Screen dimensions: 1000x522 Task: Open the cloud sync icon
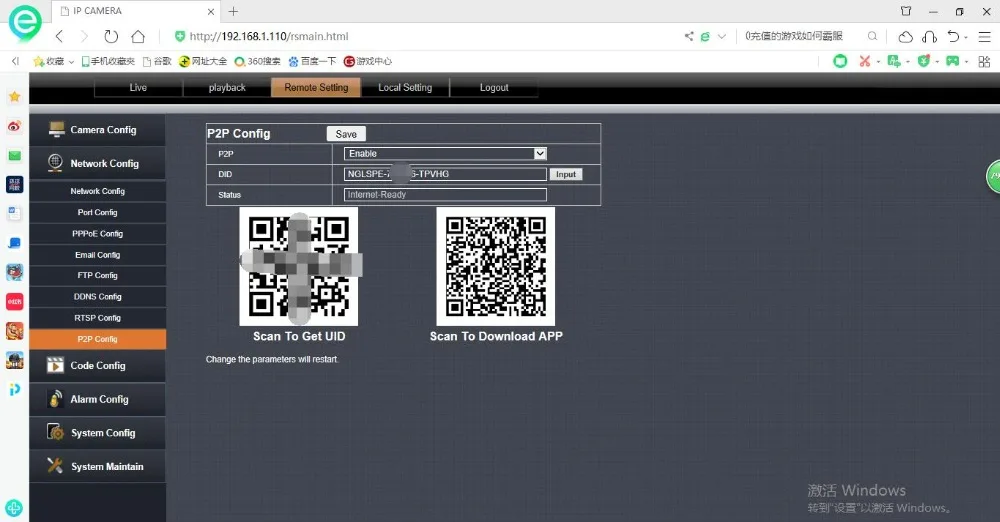click(x=906, y=36)
